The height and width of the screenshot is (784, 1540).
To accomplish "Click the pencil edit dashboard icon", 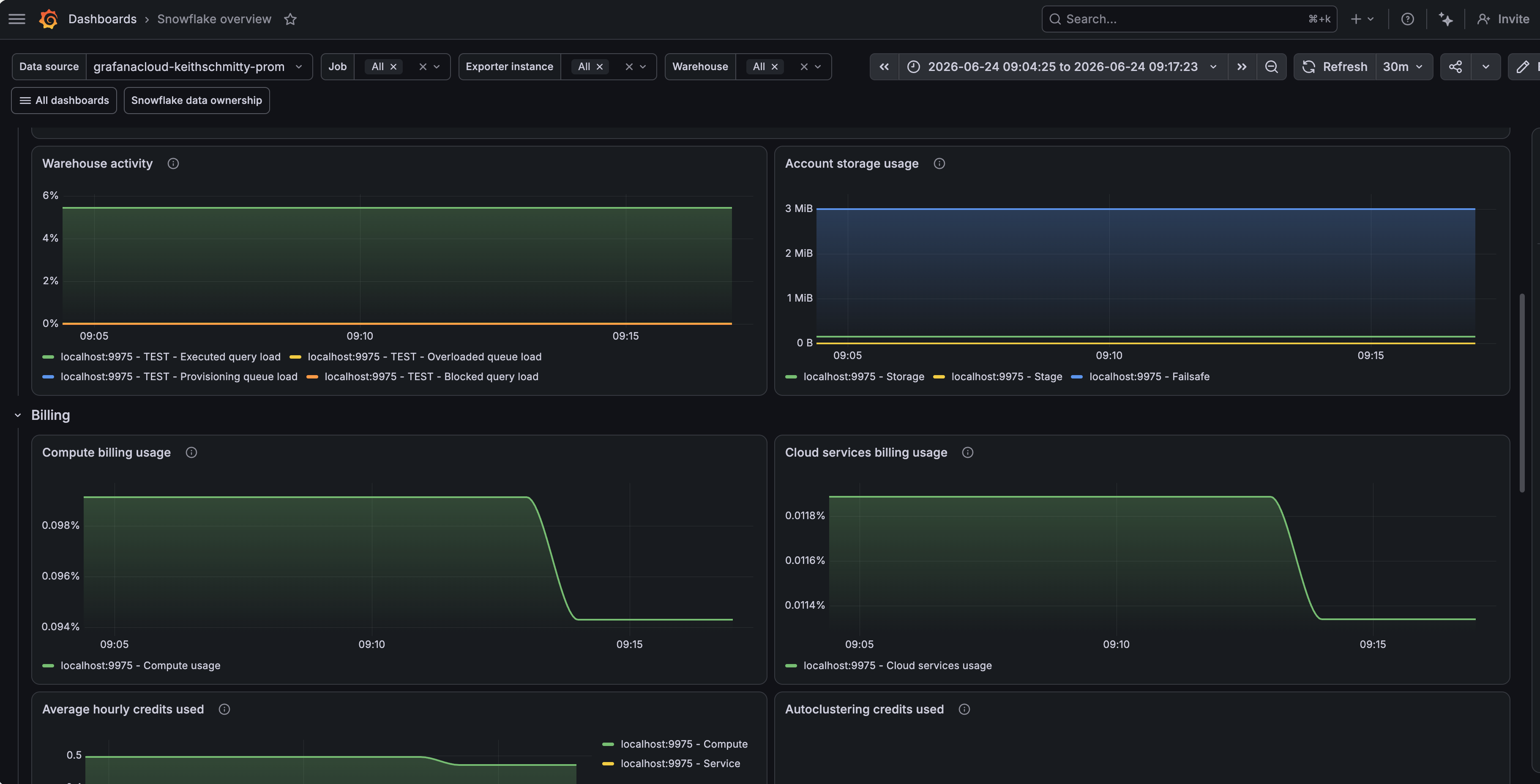I will pos(1523,66).
